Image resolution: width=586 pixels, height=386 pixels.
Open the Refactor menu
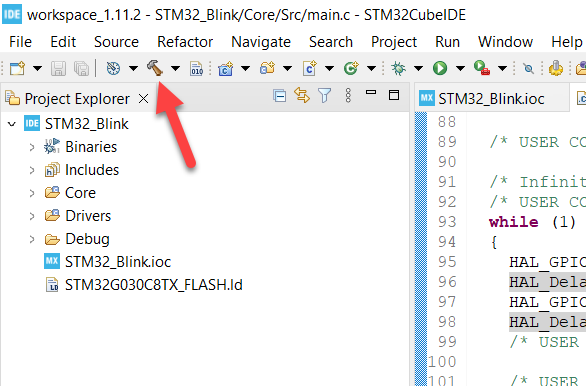(x=185, y=42)
